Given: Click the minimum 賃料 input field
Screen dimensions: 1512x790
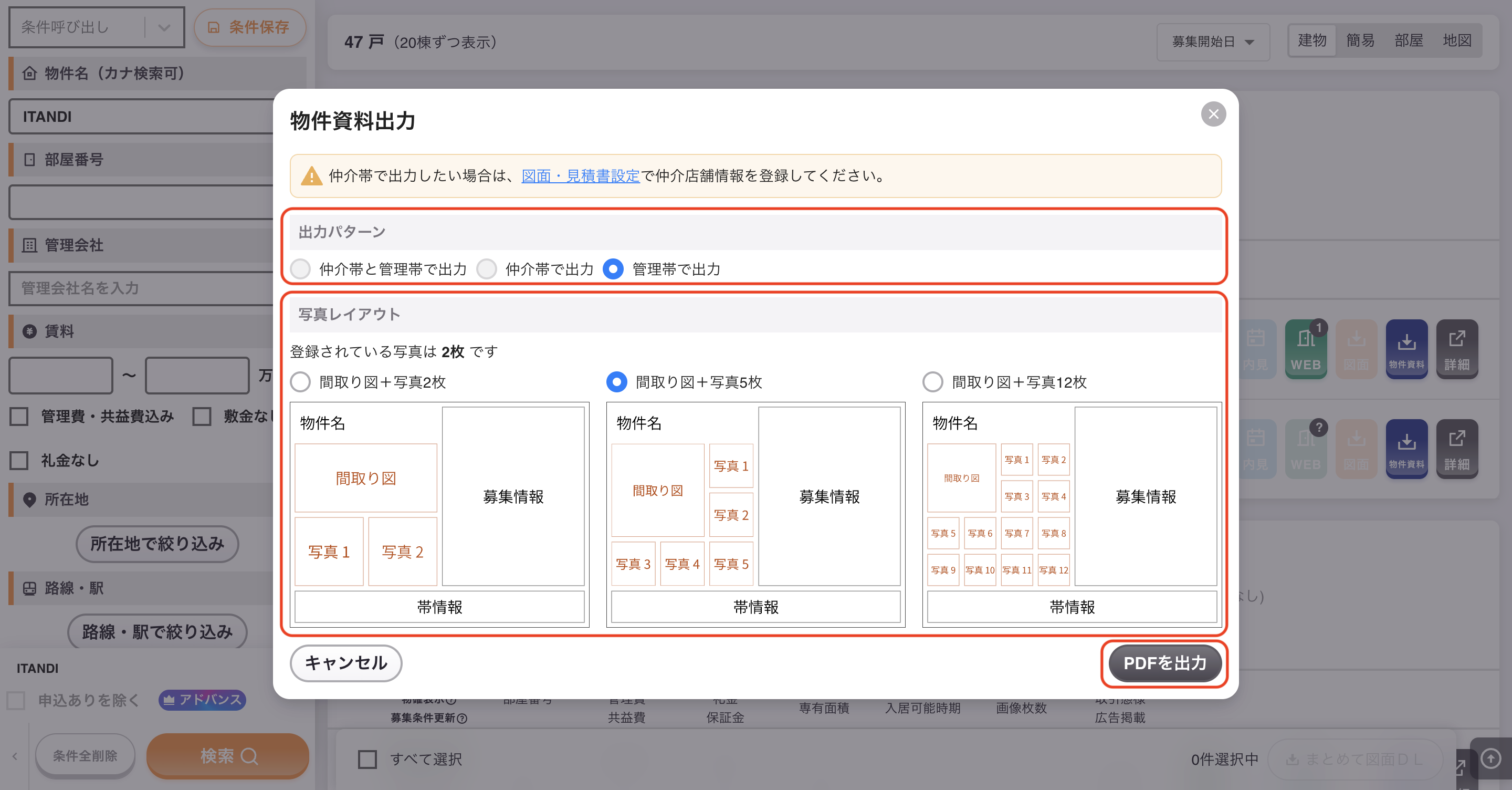Looking at the screenshot, I should point(61,376).
